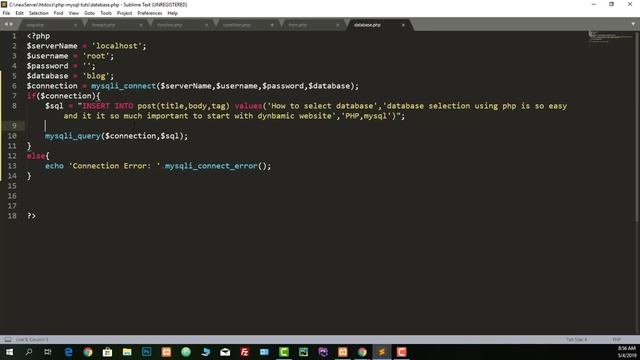Place cursor on the '$serverName' variable on line 2
Image resolution: width=640 pixels, height=360 pixels.
tap(52, 46)
